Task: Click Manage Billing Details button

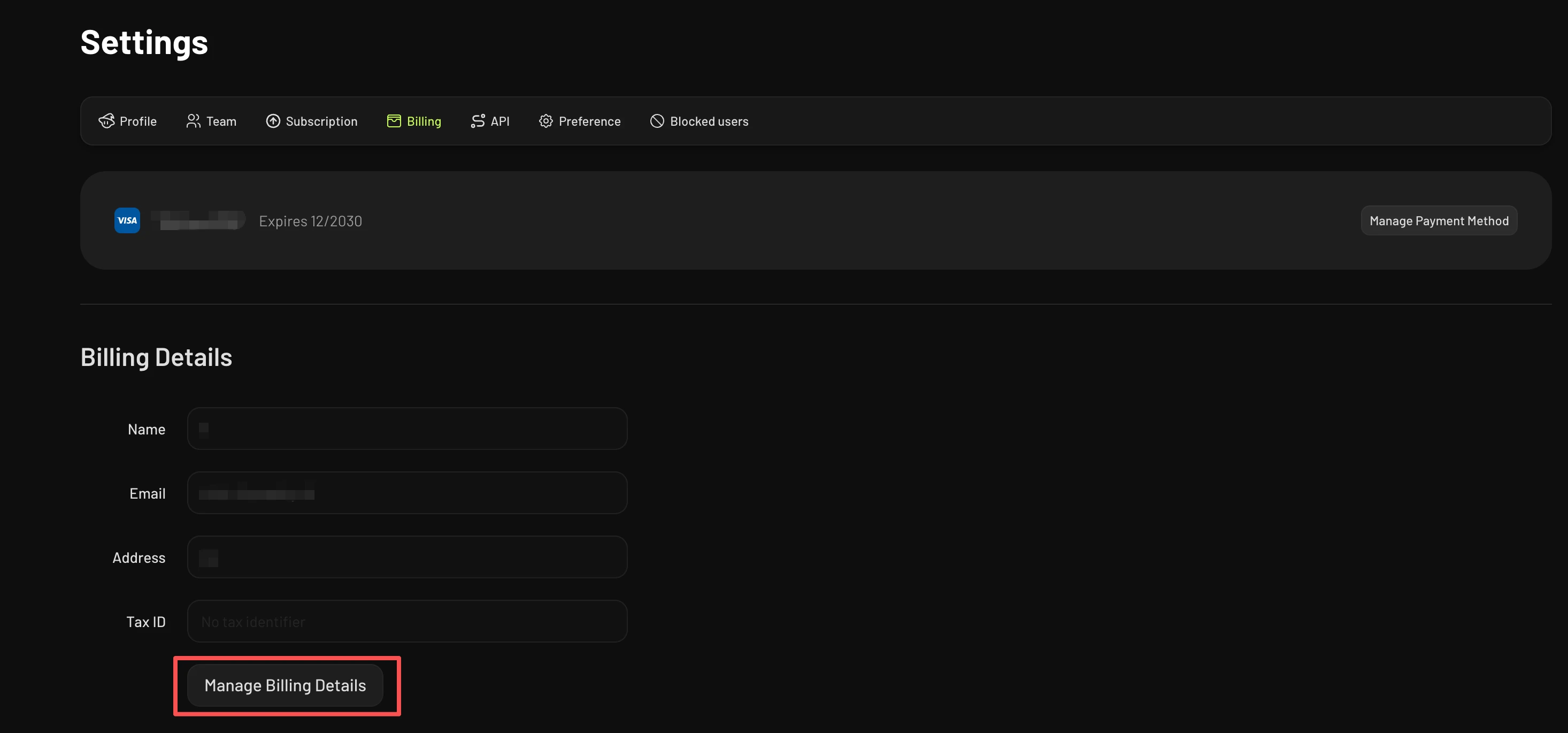Action: [286, 685]
